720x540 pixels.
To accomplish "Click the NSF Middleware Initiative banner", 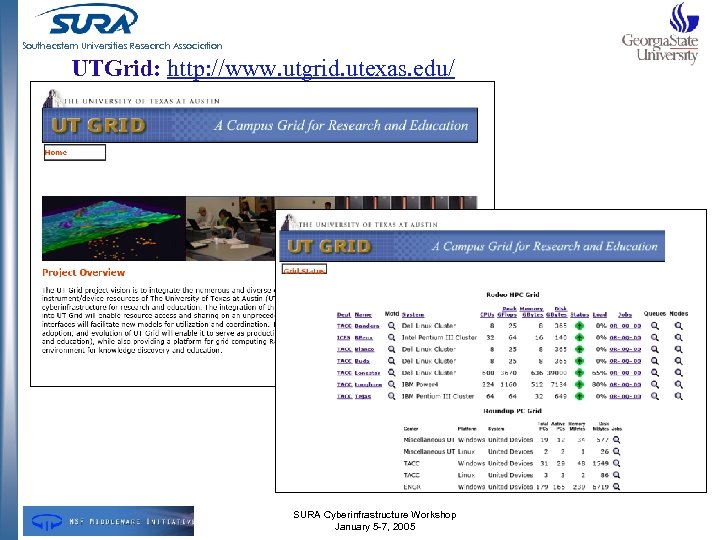I will point(108,521).
